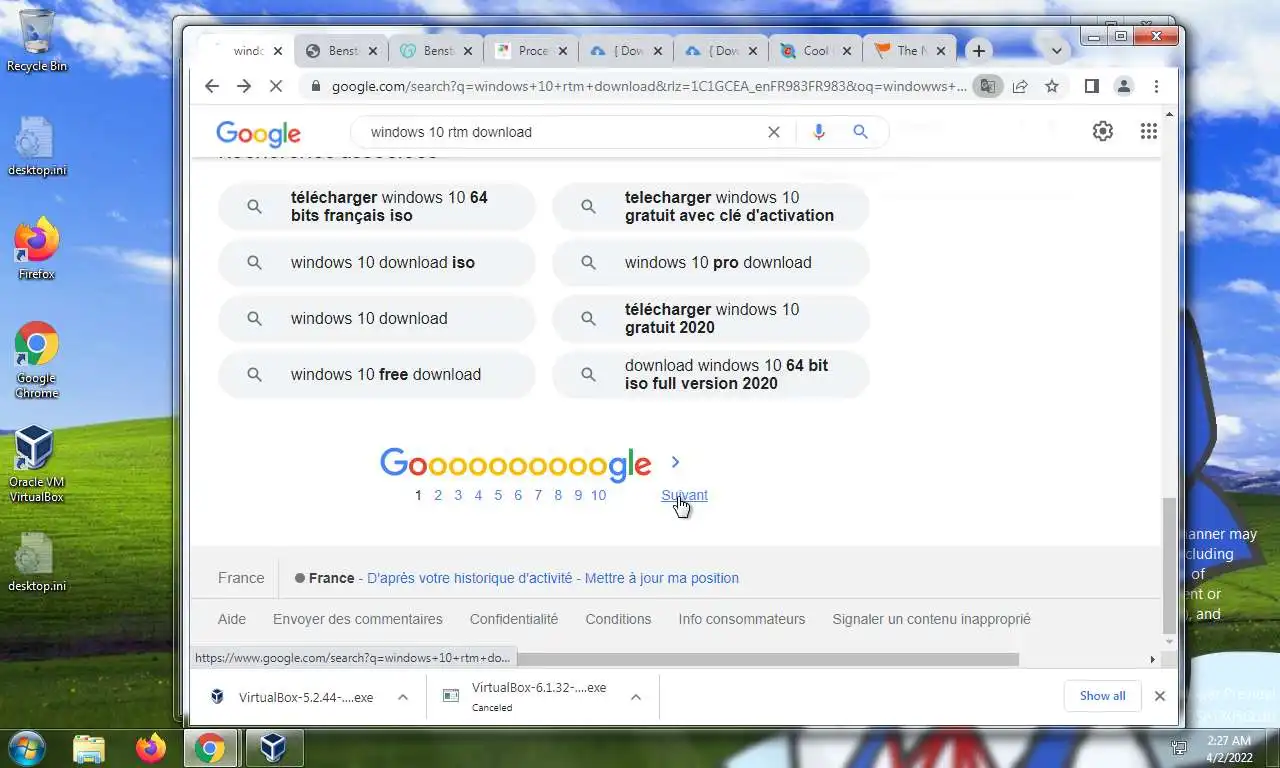Open Envoyer des commentaires link
This screenshot has height=768, width=1280.
[358, 619]
